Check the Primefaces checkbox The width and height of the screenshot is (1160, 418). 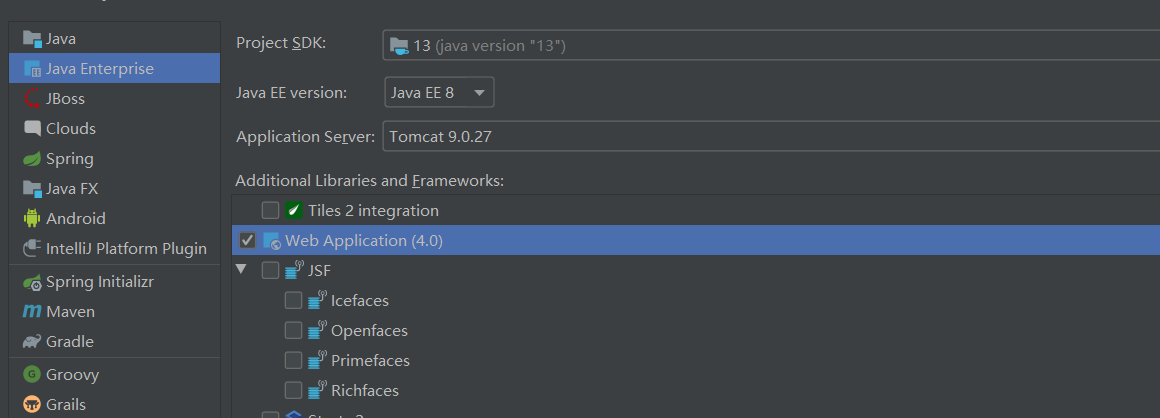pos(293,360)
